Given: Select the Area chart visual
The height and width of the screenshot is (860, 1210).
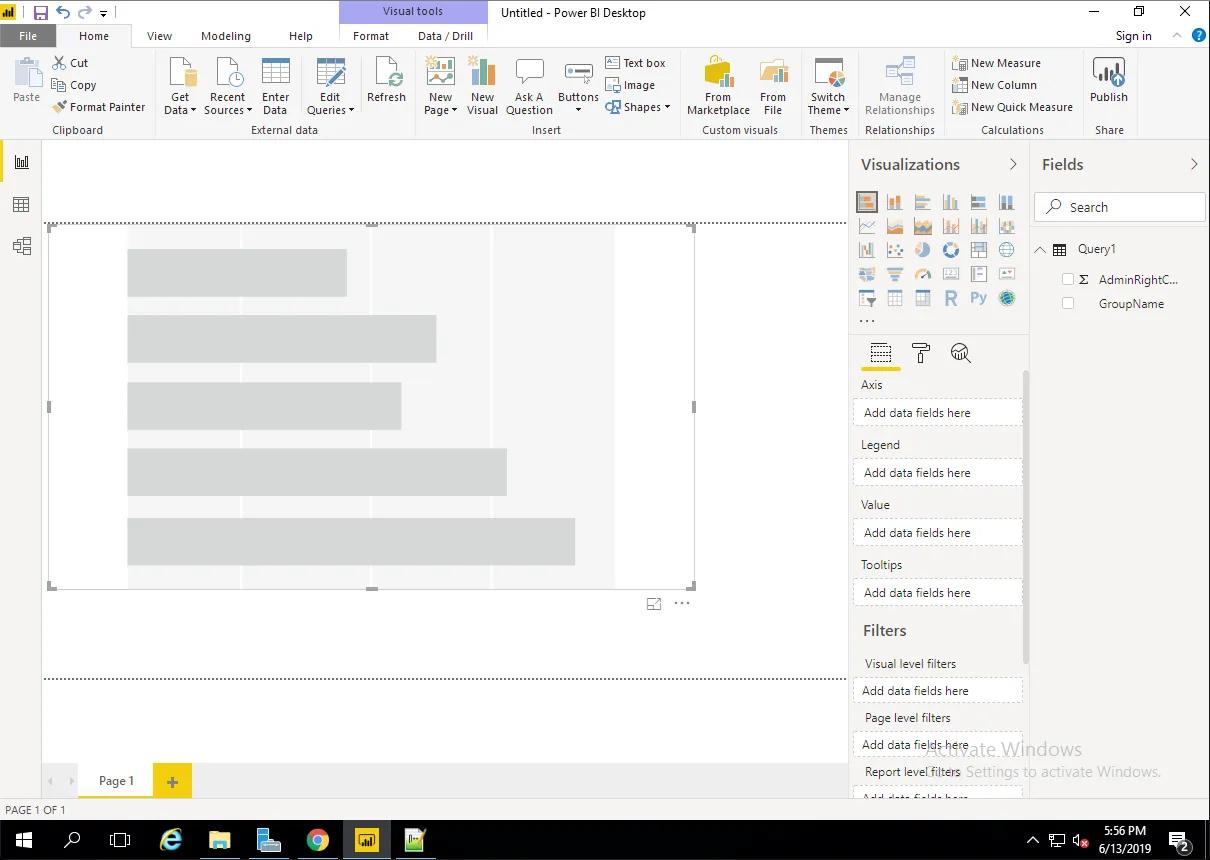Looking at the screenshot, I should pyautogui.click(x=895, y=226).
